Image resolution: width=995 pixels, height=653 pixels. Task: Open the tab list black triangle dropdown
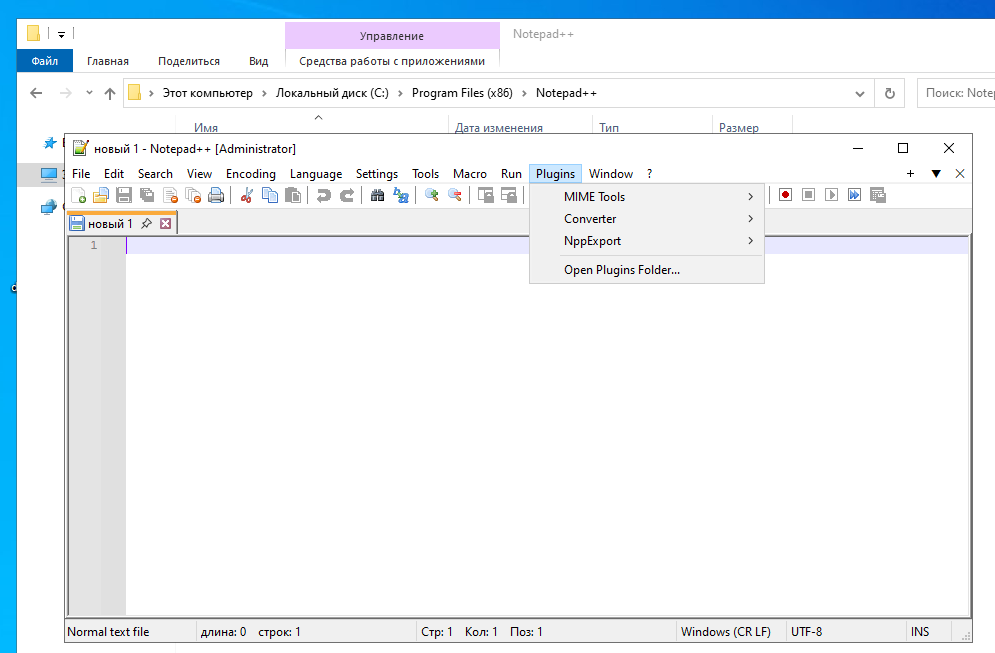(935, 173)
